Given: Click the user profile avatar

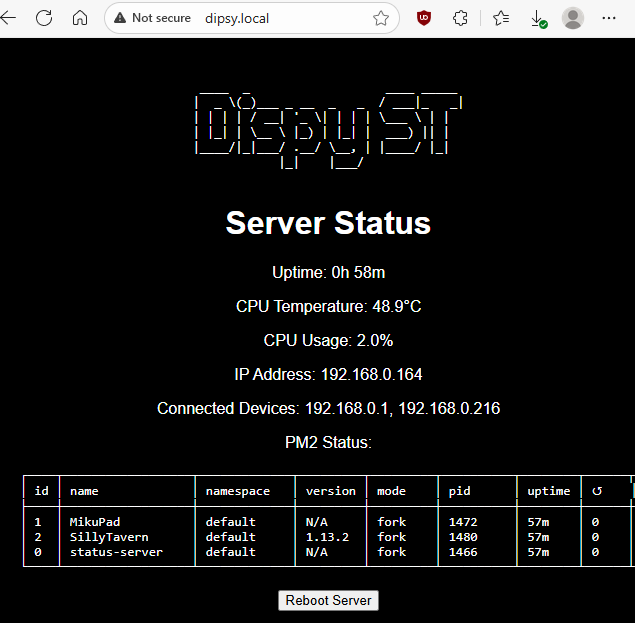Looking at the screenshot, I should pyautogui.click(x=573, y=18).
